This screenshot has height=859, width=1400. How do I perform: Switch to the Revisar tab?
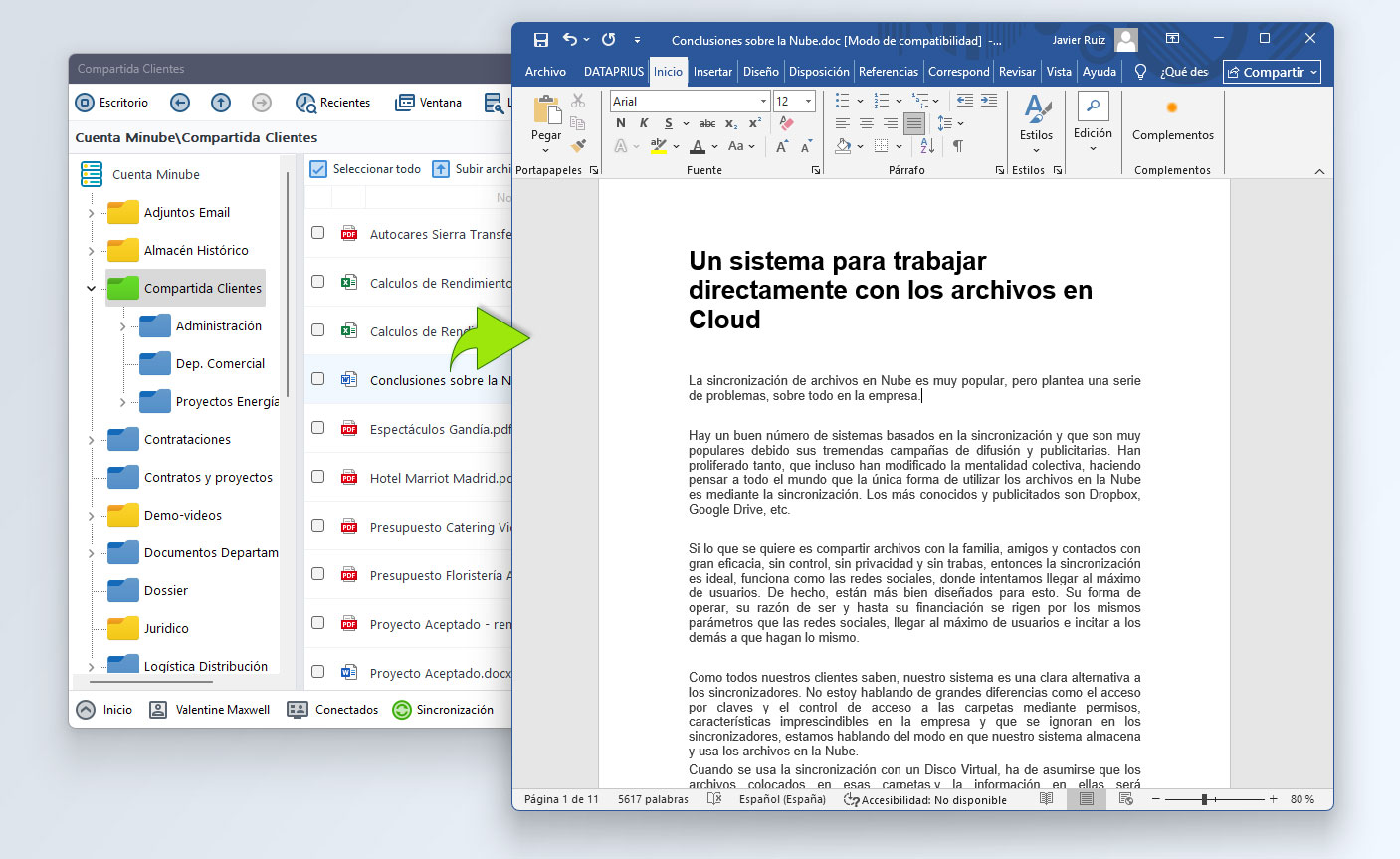pos(1017,72)
